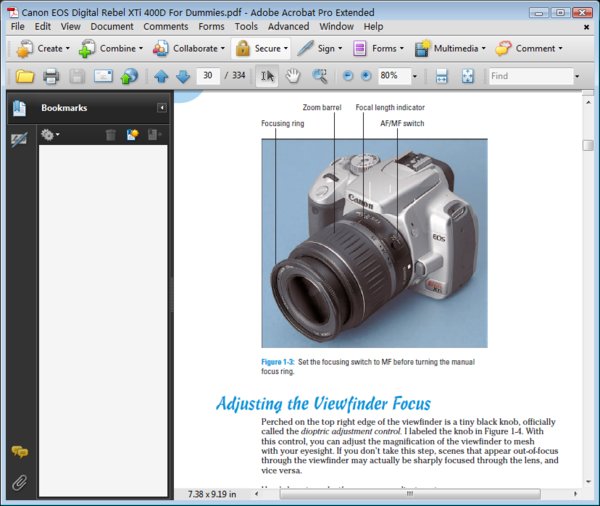
Task: Click the zoom percentage field
Action: coord(395,76)
